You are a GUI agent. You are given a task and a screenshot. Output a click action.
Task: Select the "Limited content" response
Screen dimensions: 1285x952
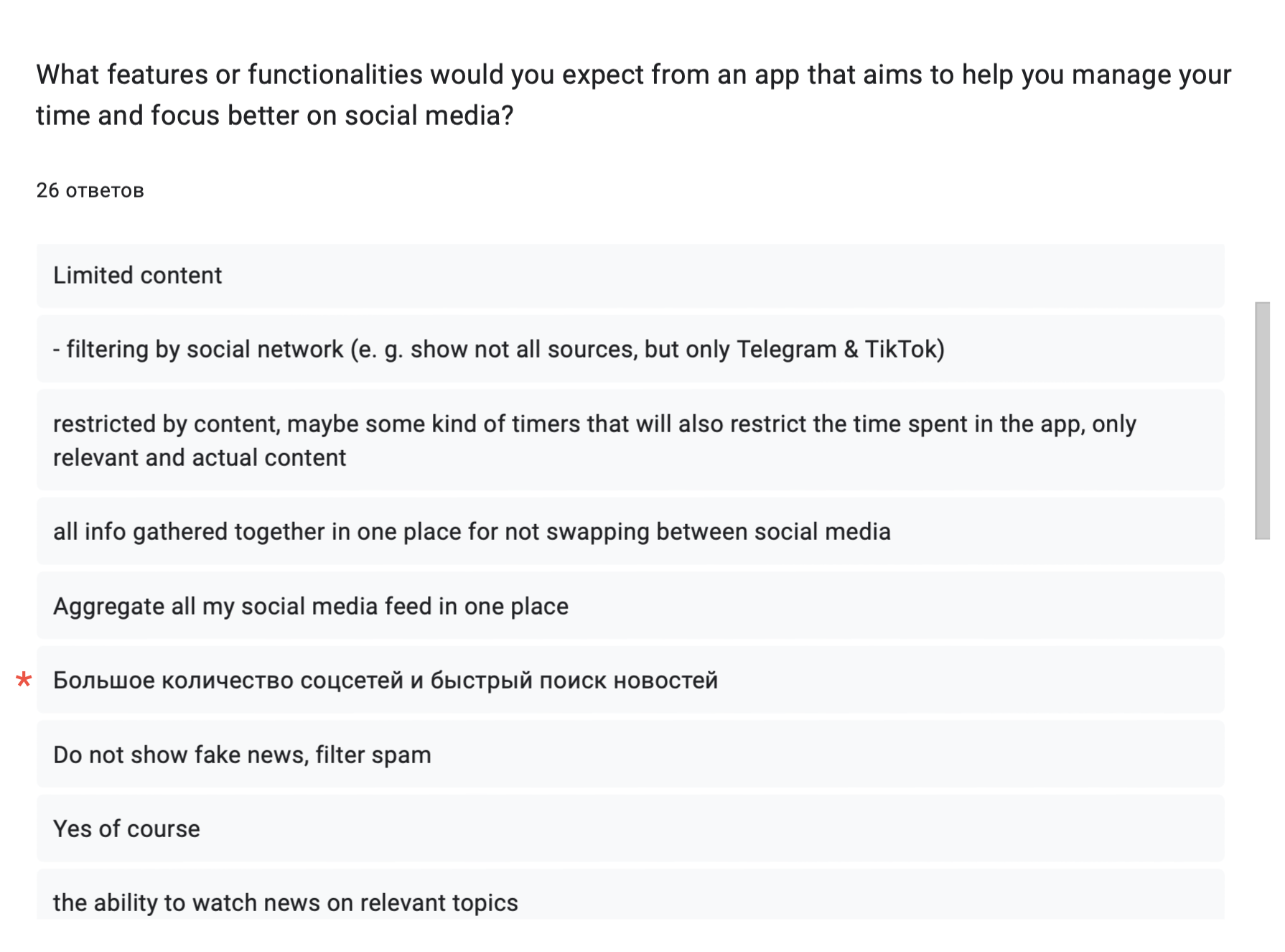[x=138, y=276]
